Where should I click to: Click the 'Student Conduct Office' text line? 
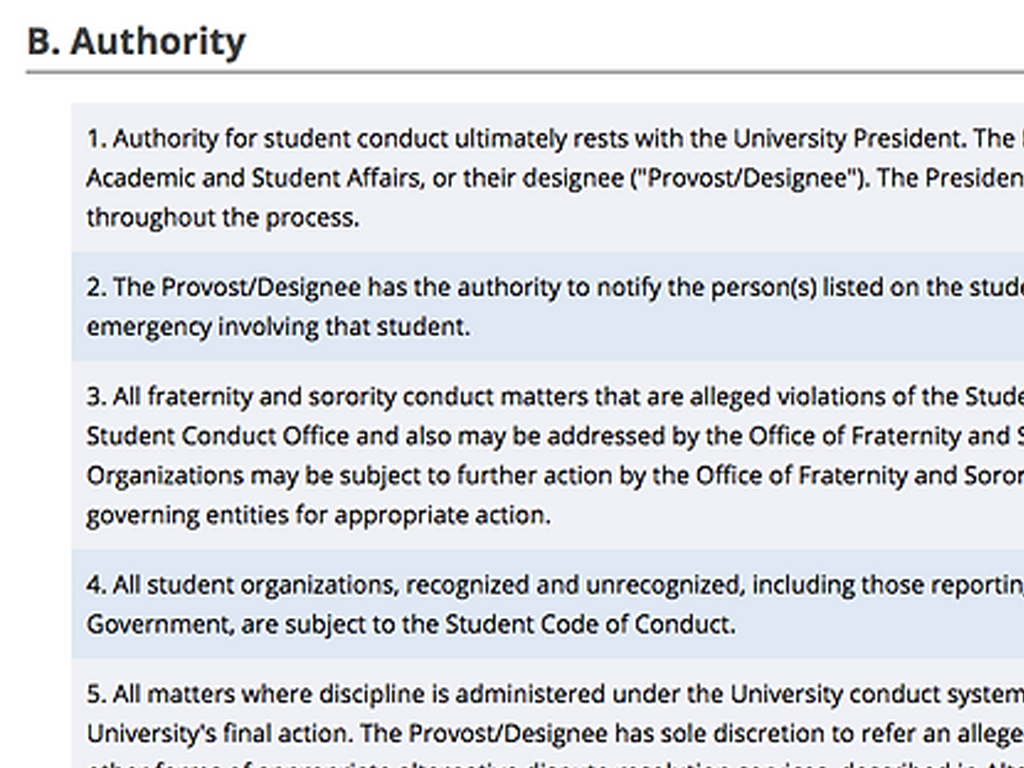point(218,436)
